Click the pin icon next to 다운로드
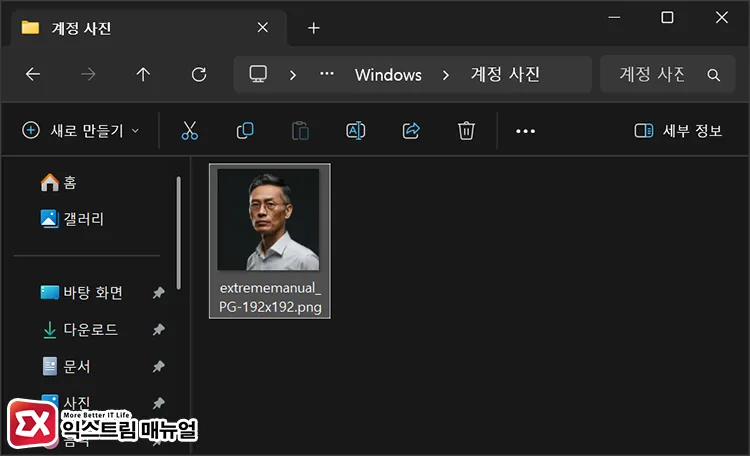 point(158,329)
